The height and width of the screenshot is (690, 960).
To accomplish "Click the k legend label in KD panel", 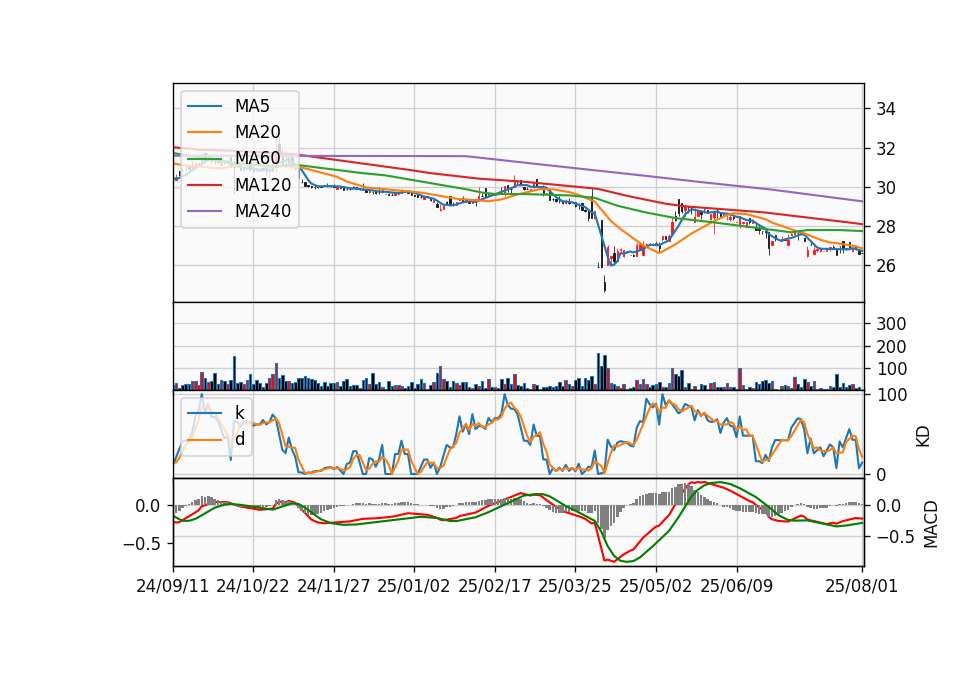I will 239,413.
